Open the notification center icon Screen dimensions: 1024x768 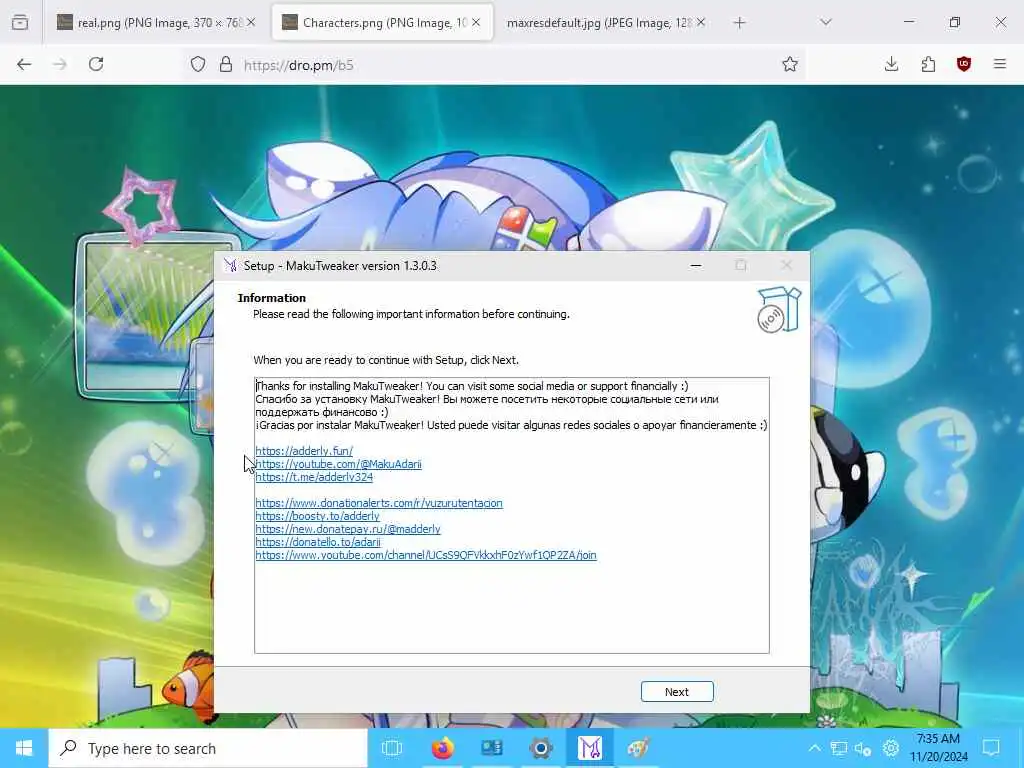pyautogui.click(x=991, y=748)
